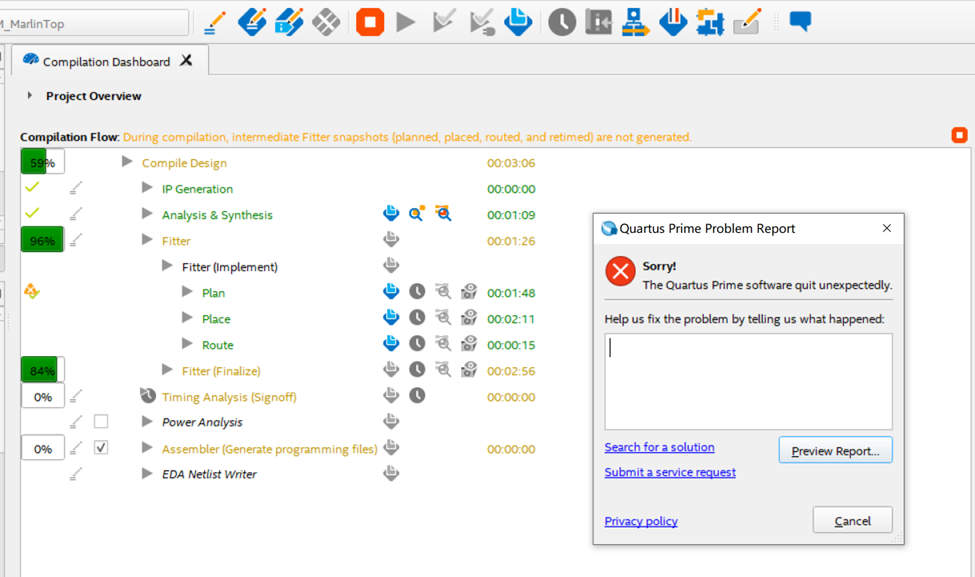Expand the Compile Design row
Viewport: 975px width, 577px height.
tap(127, 162)
